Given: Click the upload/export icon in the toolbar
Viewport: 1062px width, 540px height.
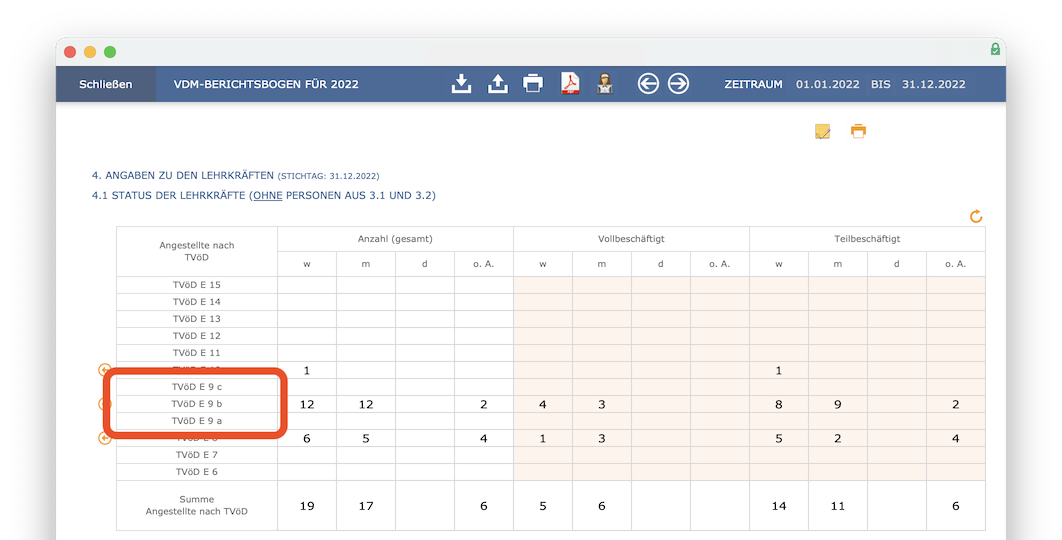Looking at the screenshot, I should click(x=498, y=84).
